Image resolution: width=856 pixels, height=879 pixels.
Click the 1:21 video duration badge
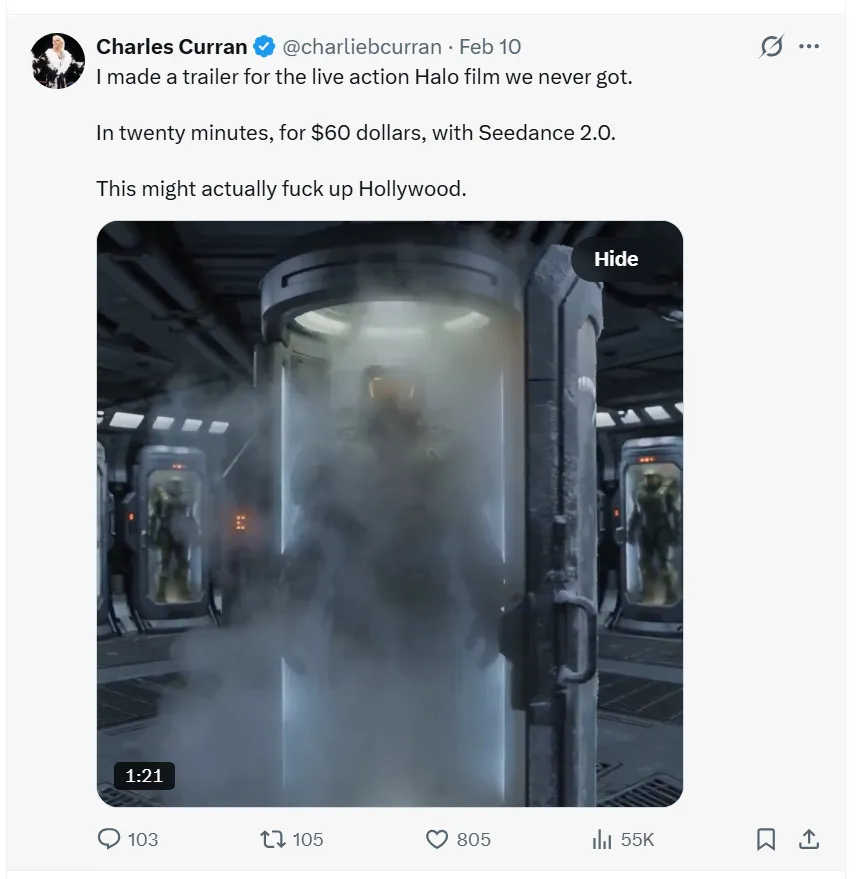click(x=144, y=775)
